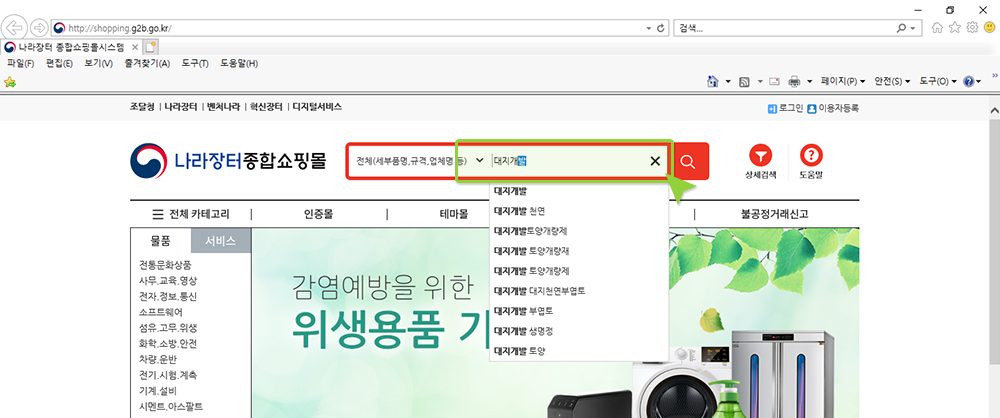1000x418 pixels.
Task: Open the Favorites star icon at top right
Action: coord(954,27)
